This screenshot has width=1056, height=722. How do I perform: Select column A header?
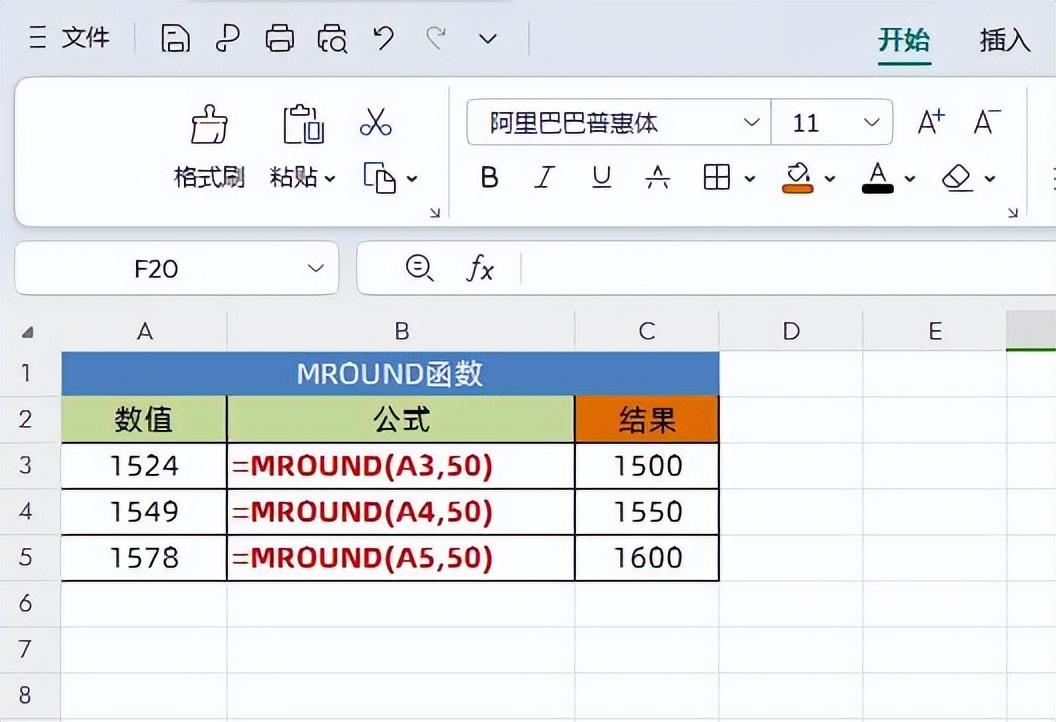pyautogui.click(x=144, y=331)
